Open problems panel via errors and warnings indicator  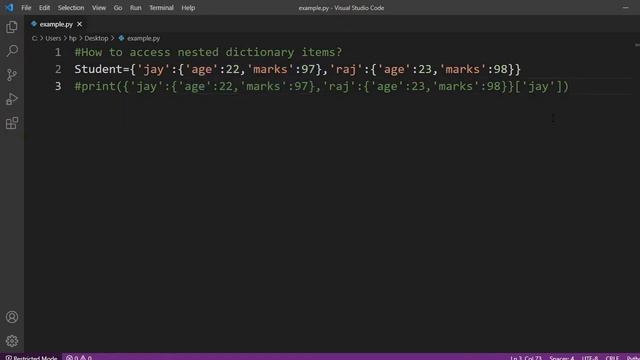79,358
